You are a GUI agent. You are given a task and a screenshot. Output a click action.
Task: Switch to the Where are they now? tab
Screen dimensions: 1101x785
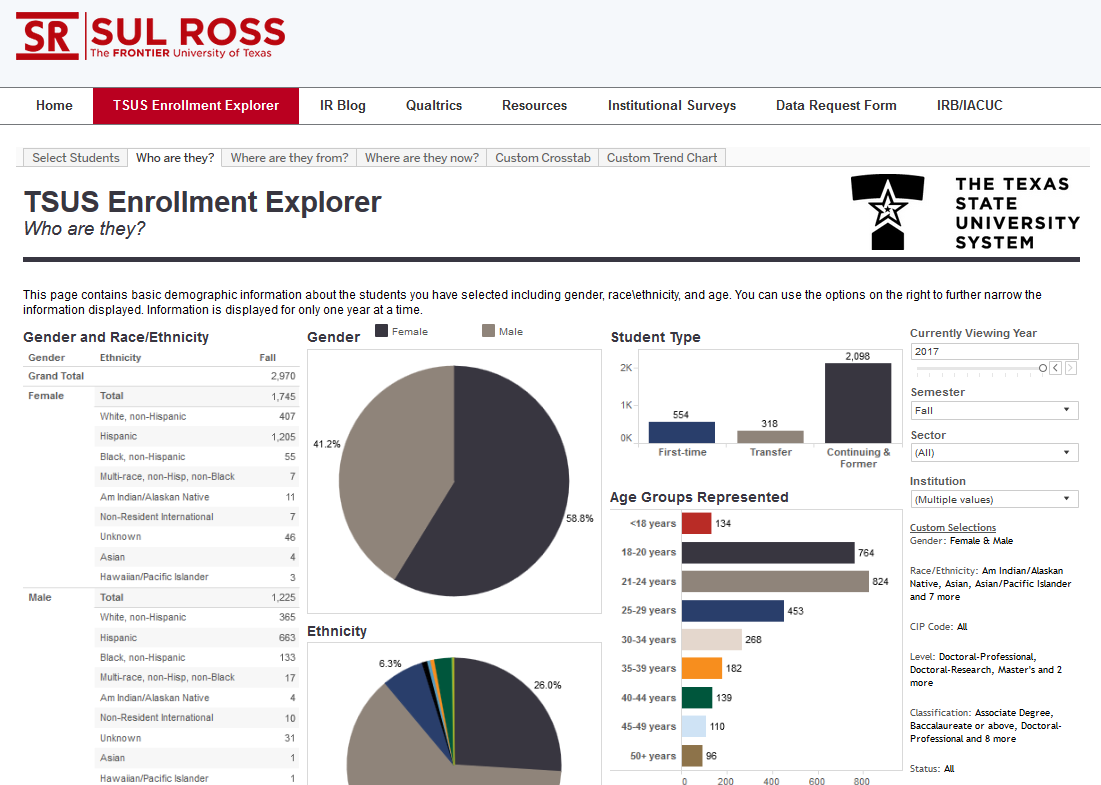pos(421,158)
